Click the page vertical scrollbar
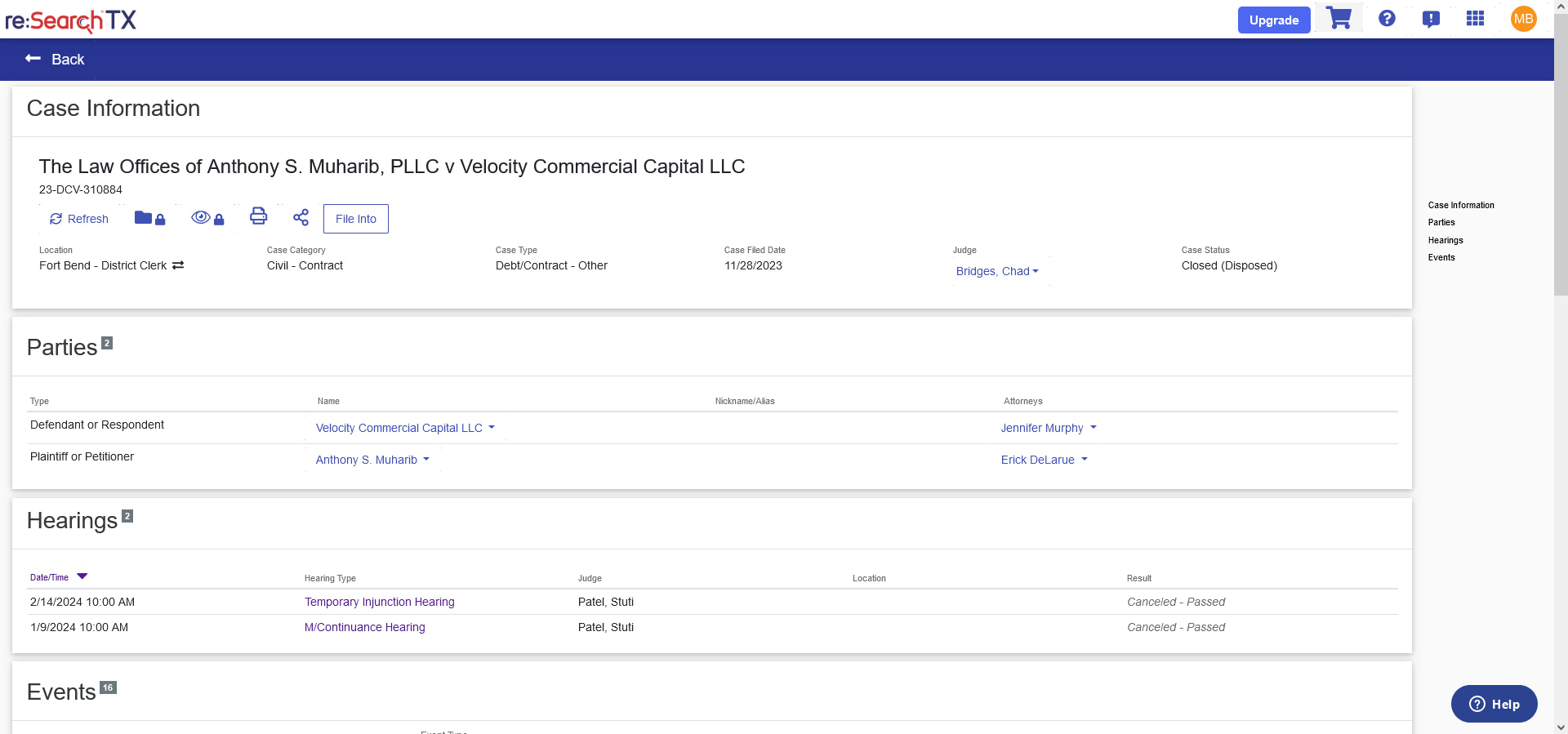 pos(1561,155)
